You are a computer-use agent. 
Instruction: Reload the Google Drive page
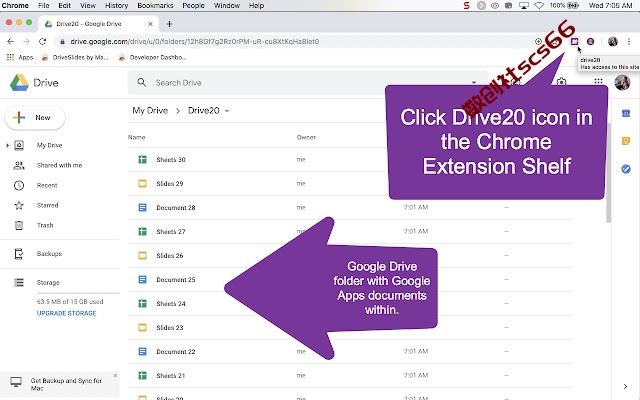(42, 41)
